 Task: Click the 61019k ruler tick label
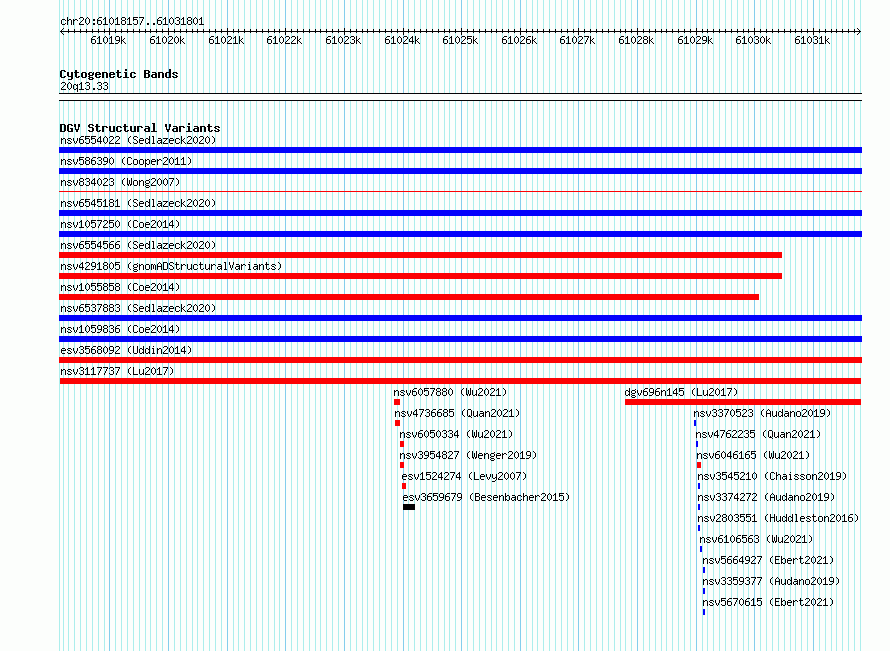108,40
